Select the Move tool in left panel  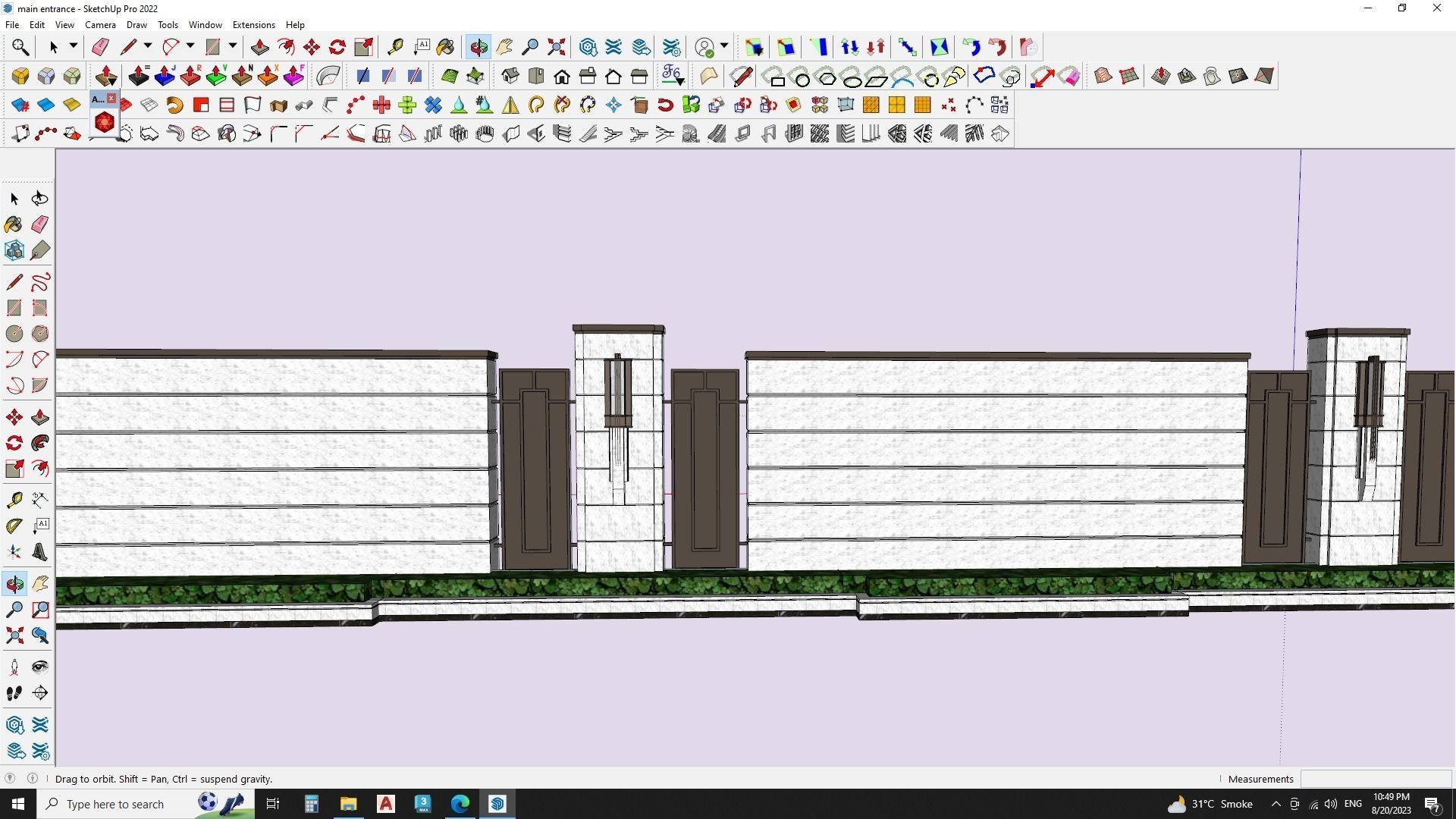click(14, 418)
